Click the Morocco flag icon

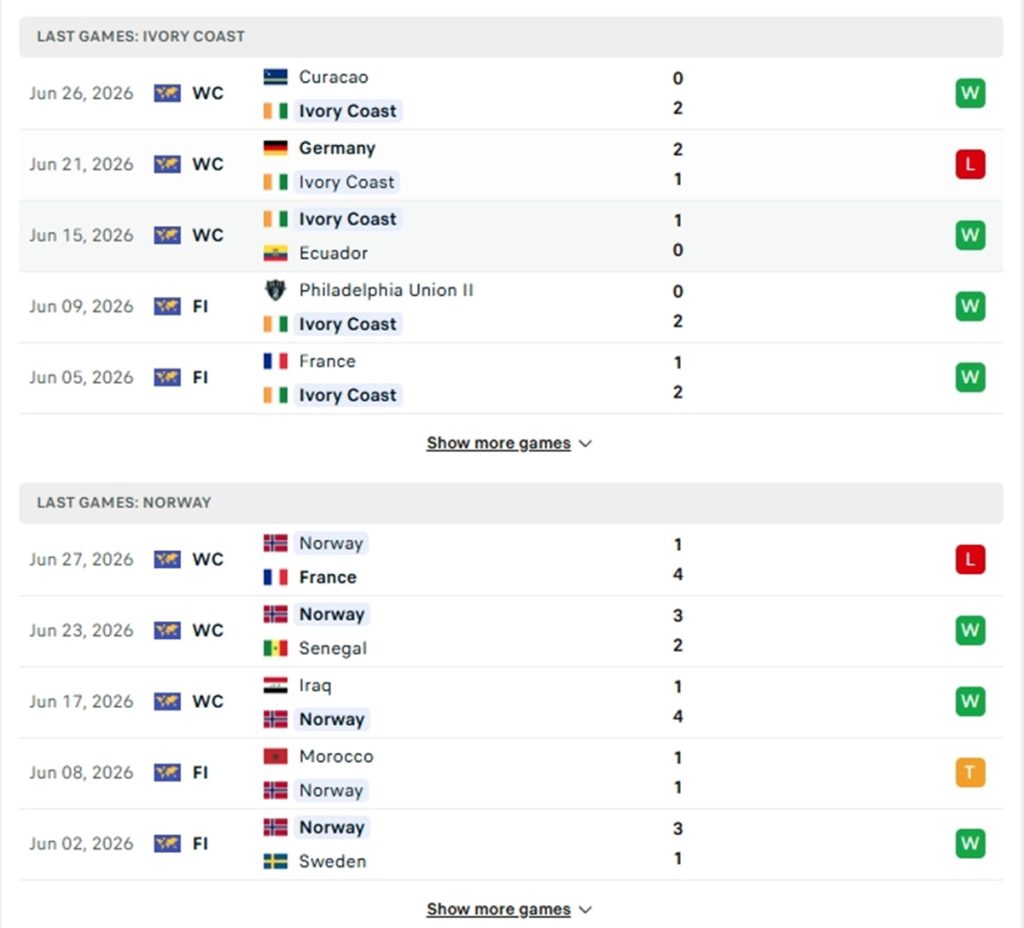pos(275,756)
